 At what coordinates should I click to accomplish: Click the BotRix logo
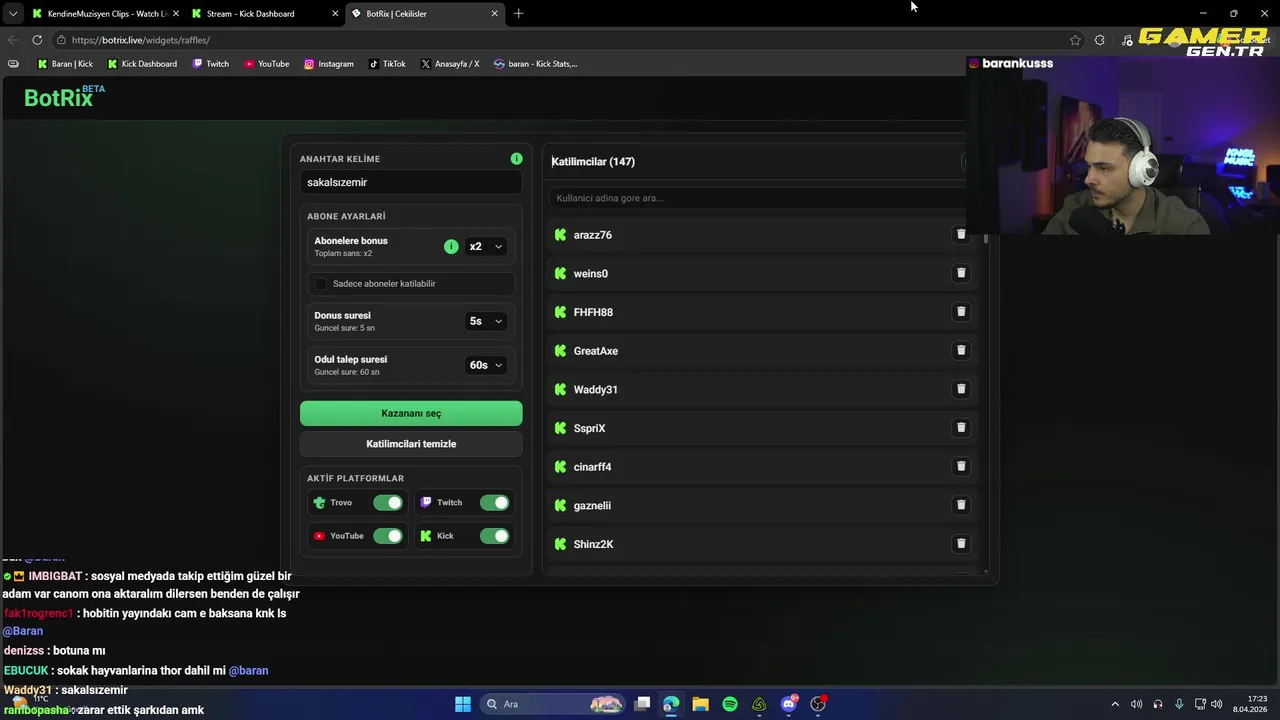(63, 96)
